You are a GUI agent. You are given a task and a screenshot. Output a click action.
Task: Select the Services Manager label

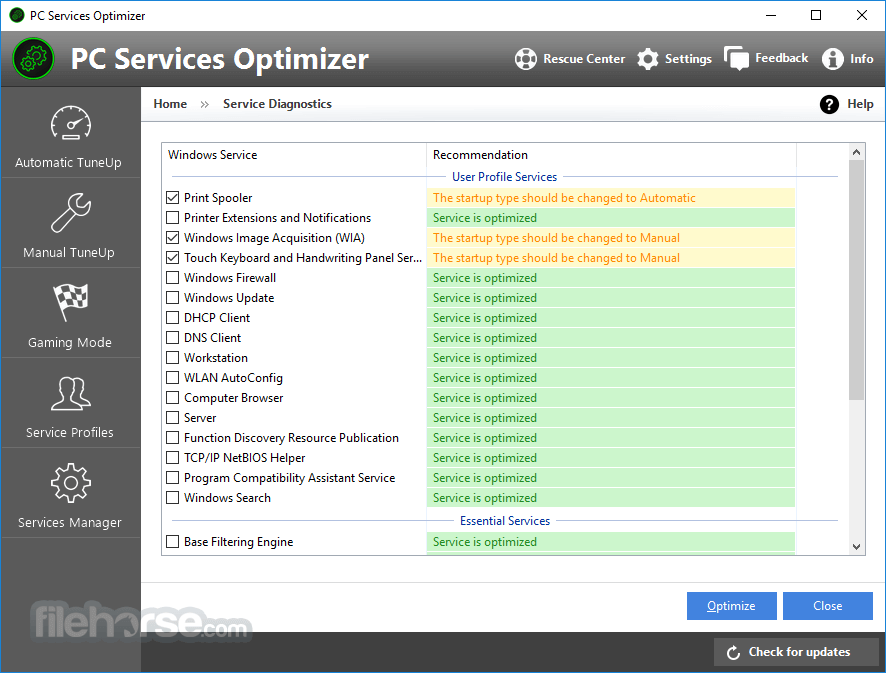click(70, 523)
